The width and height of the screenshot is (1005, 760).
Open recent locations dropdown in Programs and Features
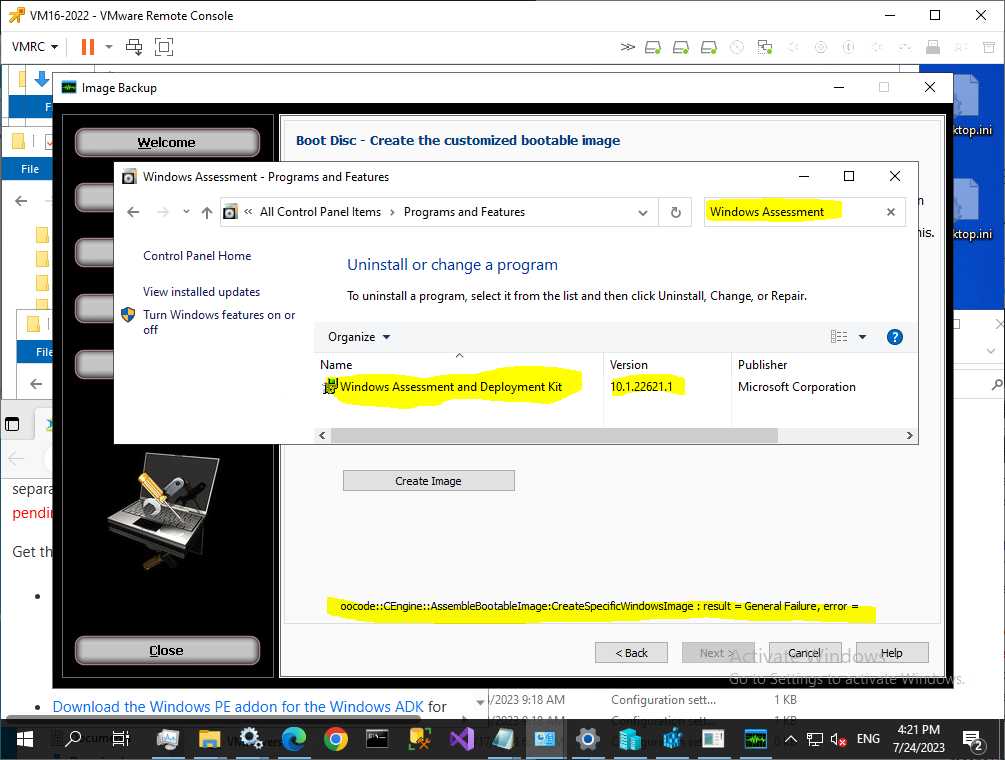(x=186, y=211)
